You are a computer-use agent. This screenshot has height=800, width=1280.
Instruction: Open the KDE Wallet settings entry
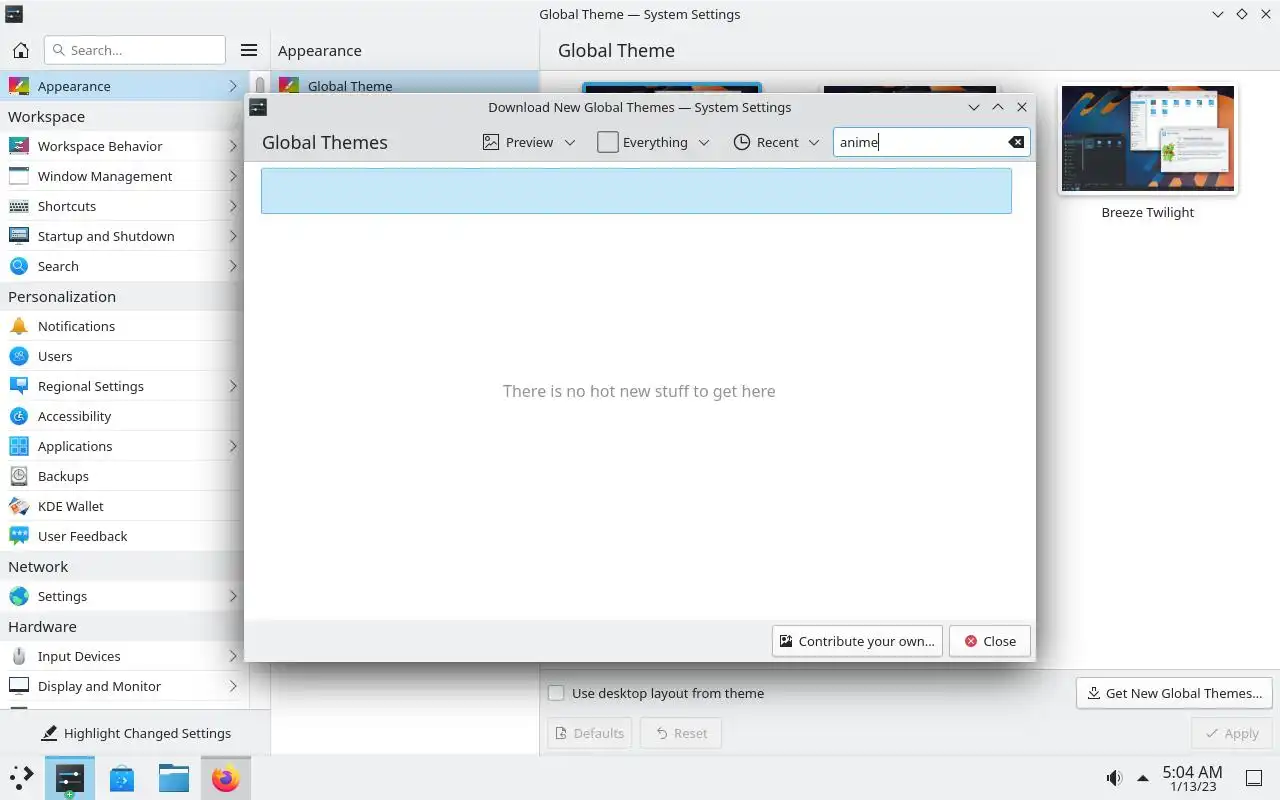click(x=122, y=506)
